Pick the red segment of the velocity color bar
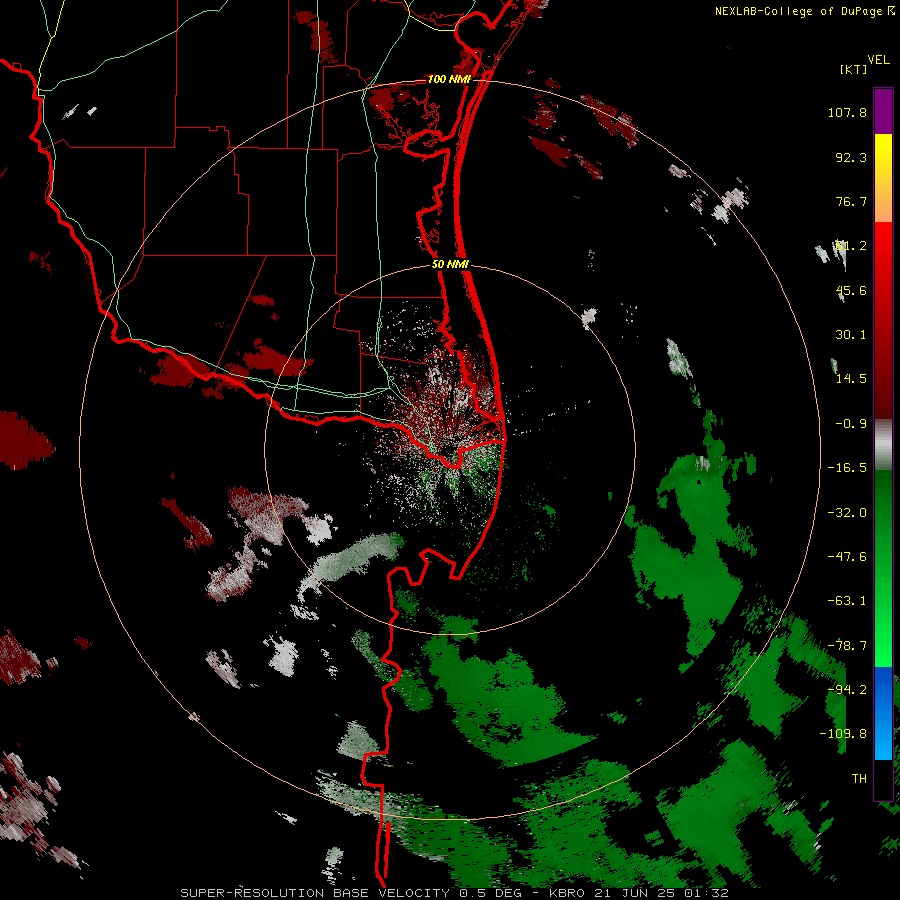 pyautogui.click(x=883, y=320)
